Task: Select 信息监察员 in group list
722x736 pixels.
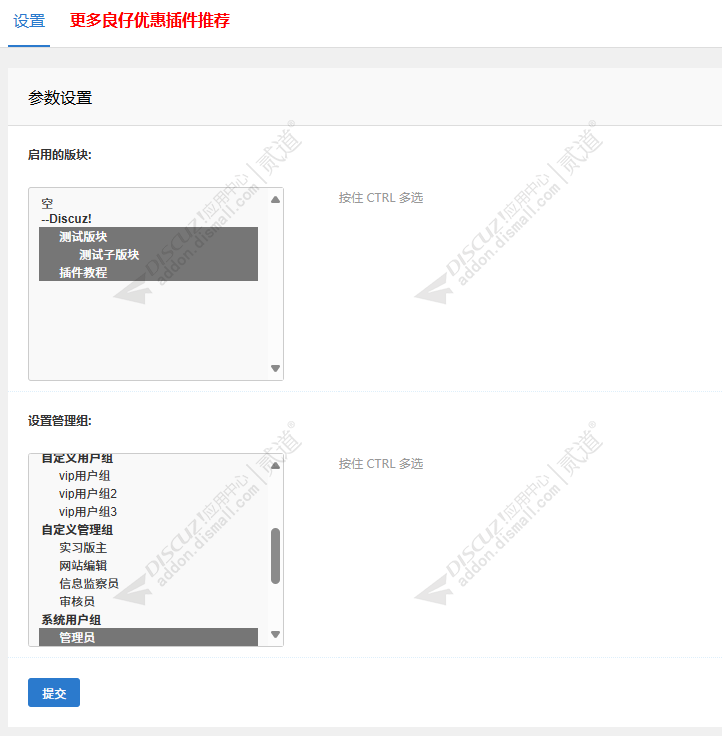Action: (148, 583)
